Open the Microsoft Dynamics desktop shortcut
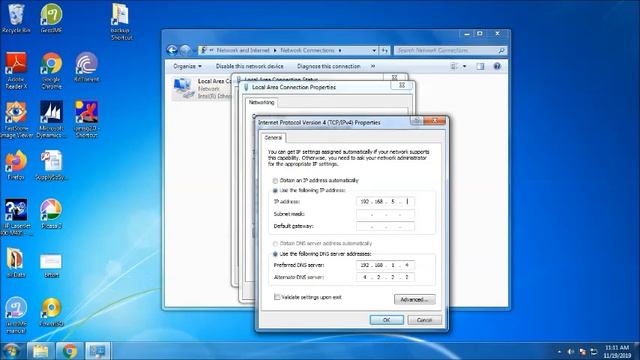The width and height of the screenshot is (640, 360). point(51,120)
